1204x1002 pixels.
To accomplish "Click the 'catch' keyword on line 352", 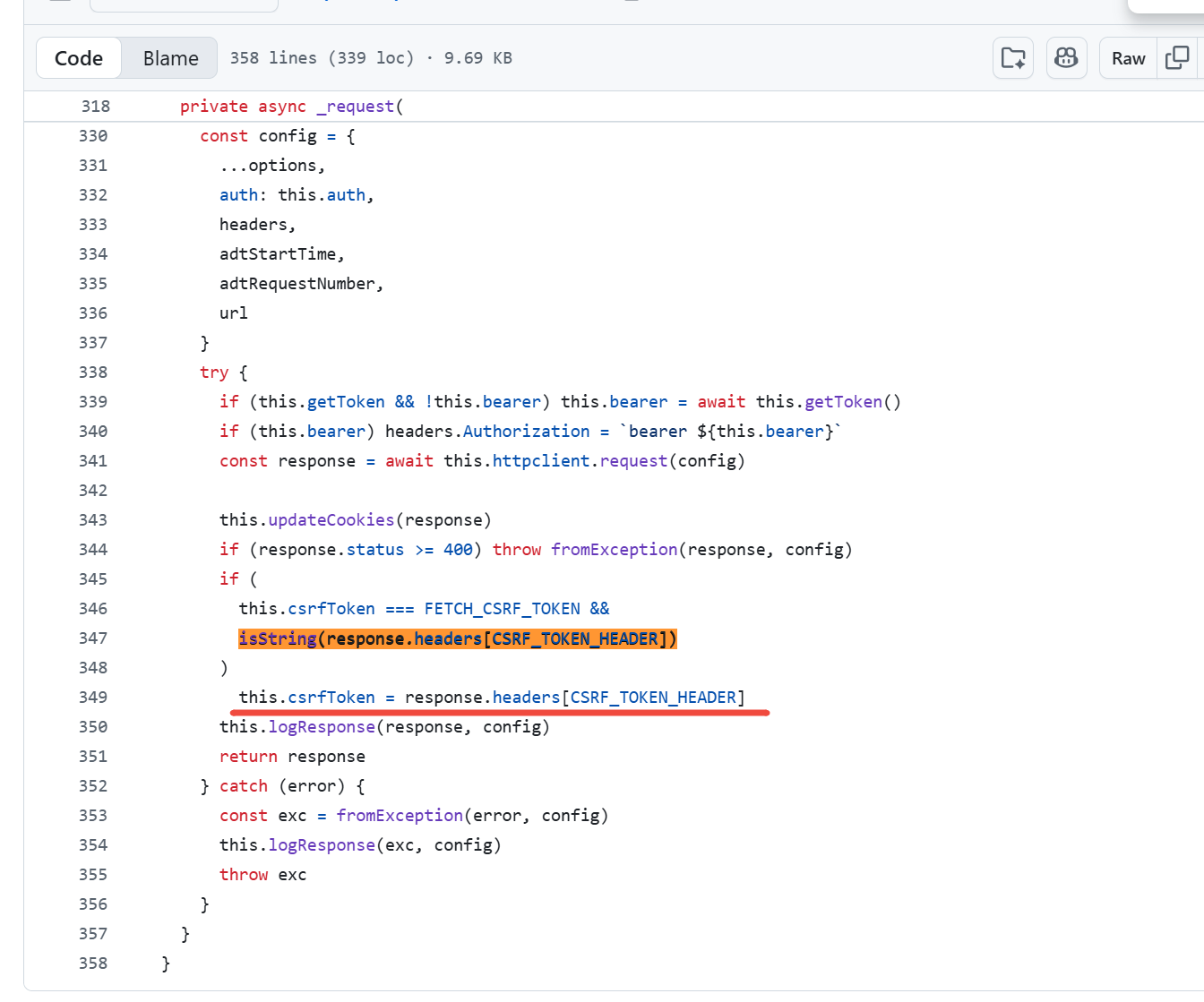I will (x=244, y=786).
